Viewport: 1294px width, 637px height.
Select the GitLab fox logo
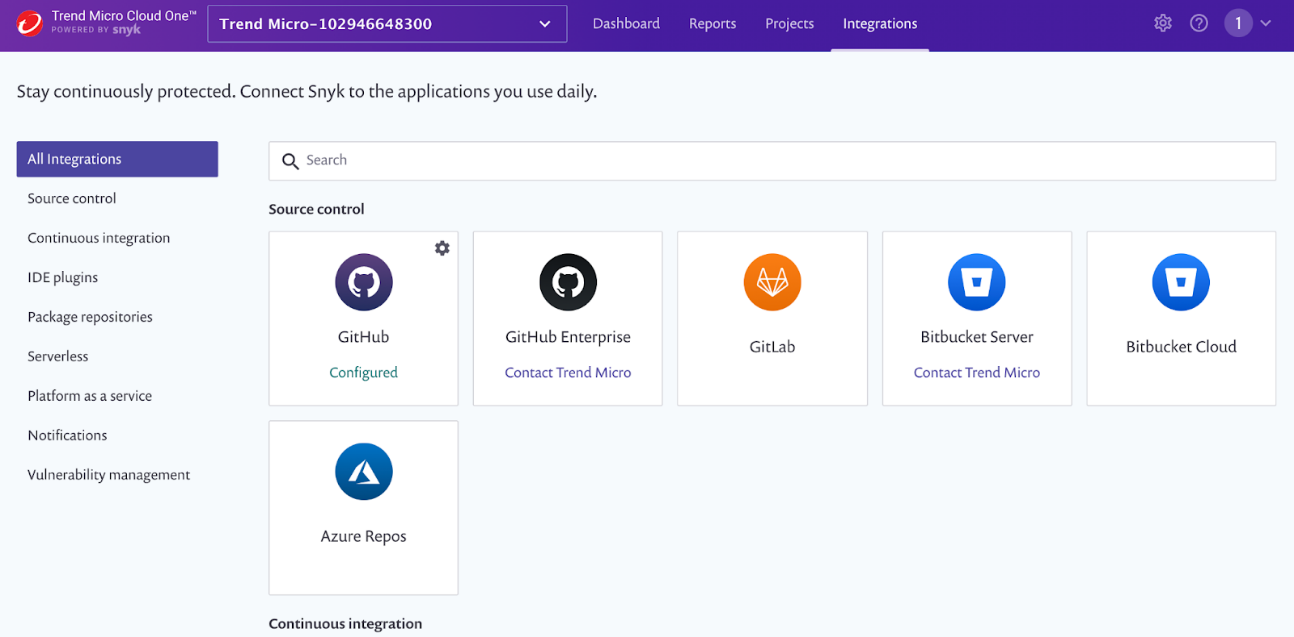coord(772,282)
